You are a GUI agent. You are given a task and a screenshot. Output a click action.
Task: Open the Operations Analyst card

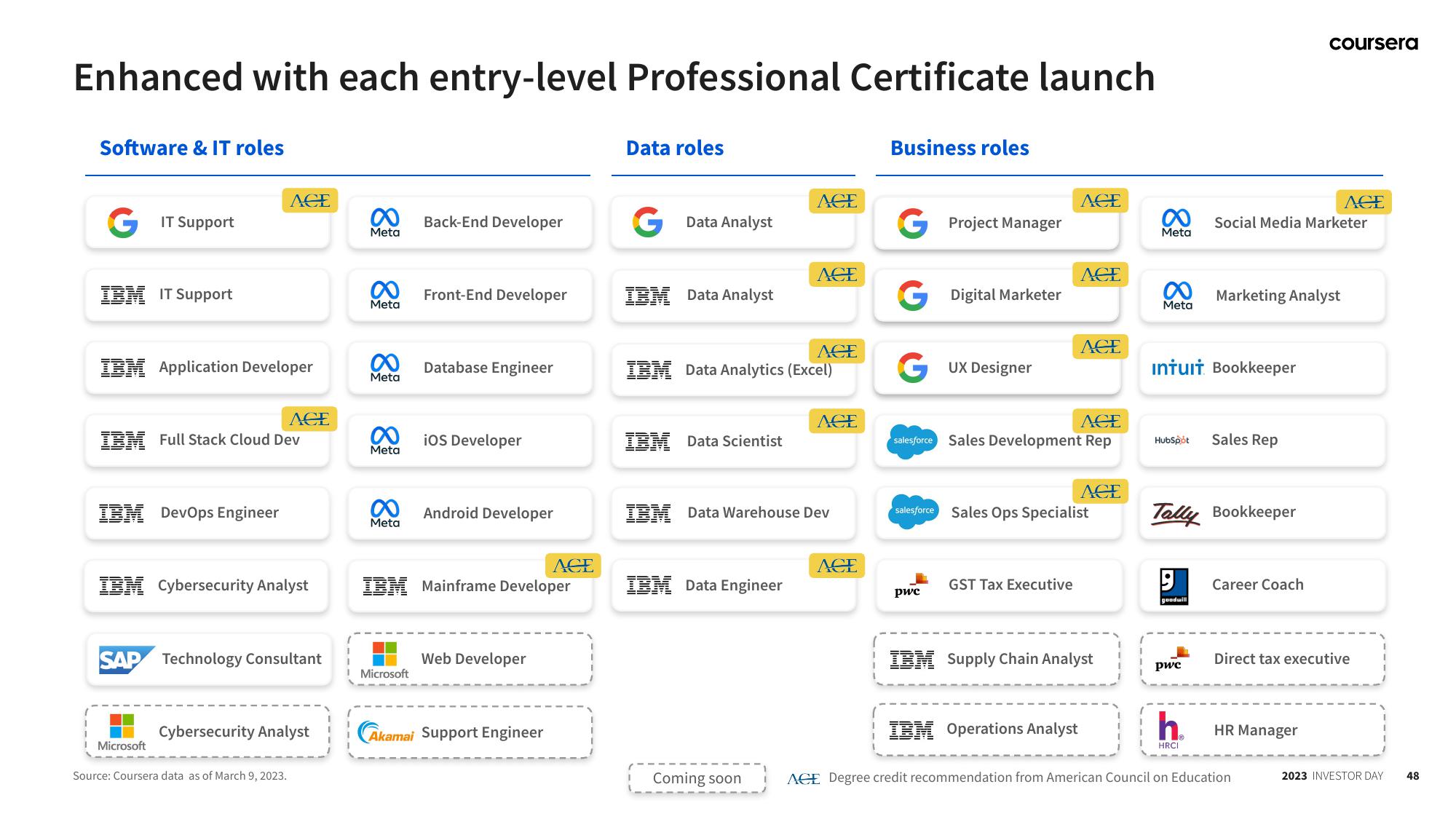[996, 729]
